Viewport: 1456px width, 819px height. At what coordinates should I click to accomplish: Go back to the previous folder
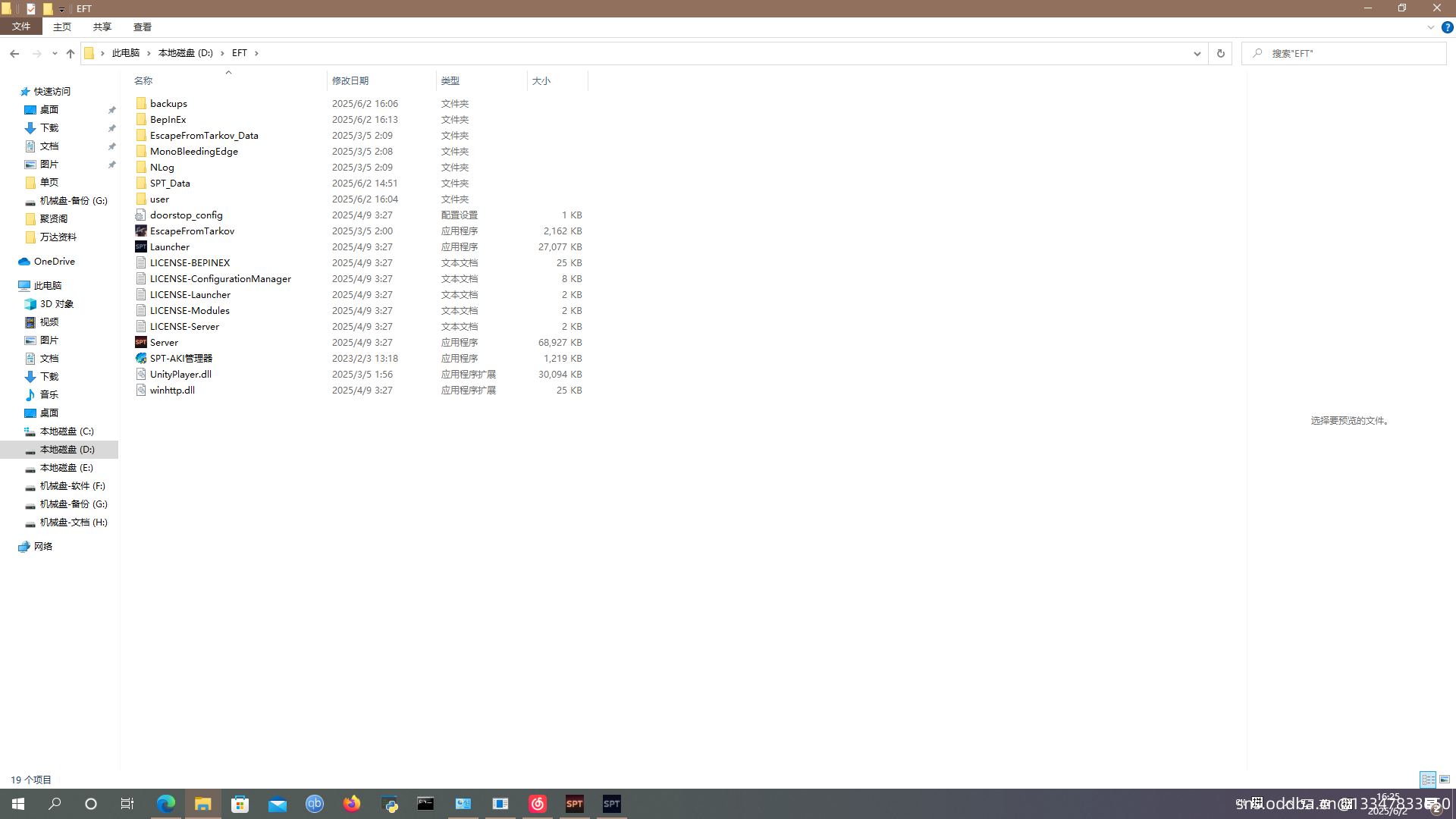point(14,53)
